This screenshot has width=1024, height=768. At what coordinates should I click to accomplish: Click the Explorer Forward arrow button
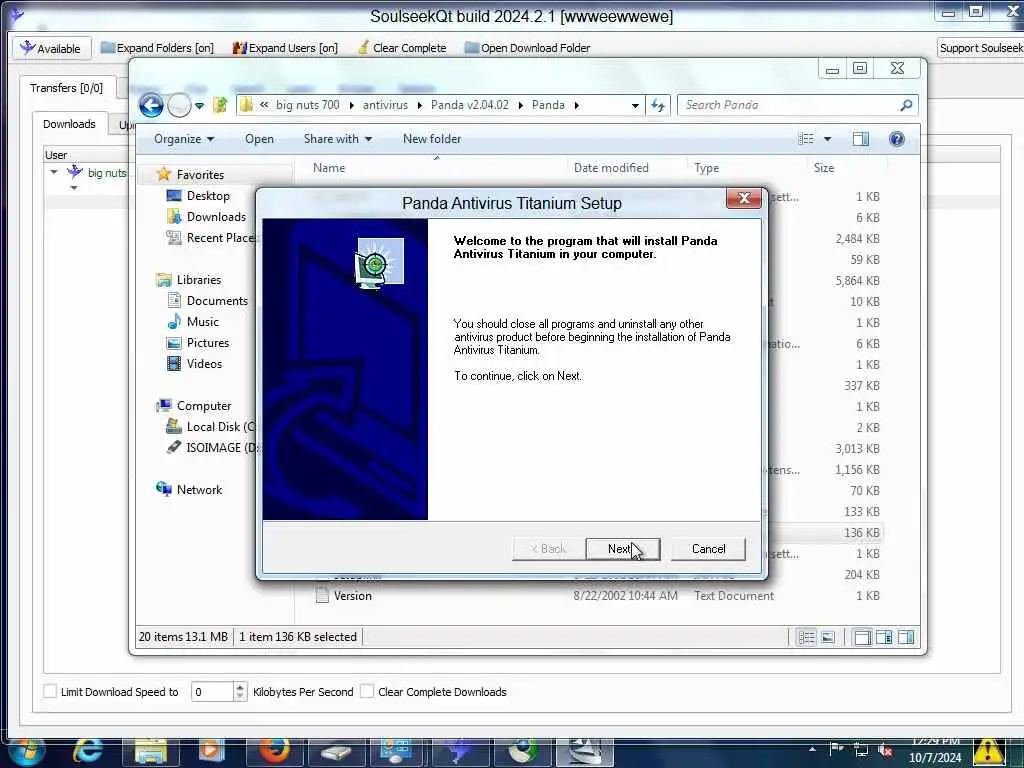179,104
